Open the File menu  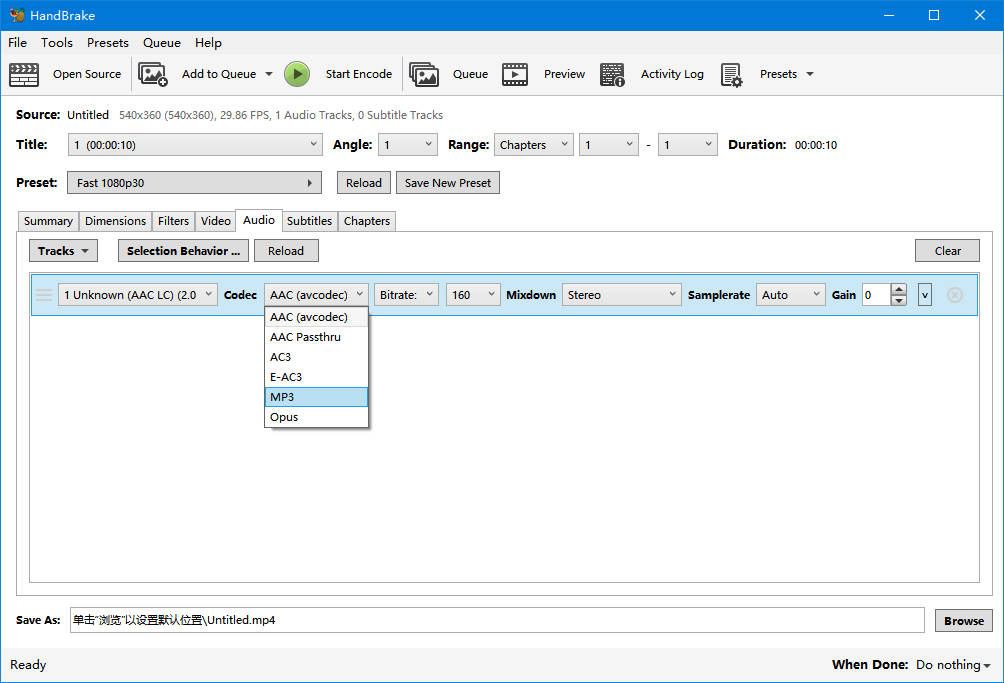click(17, 43)
